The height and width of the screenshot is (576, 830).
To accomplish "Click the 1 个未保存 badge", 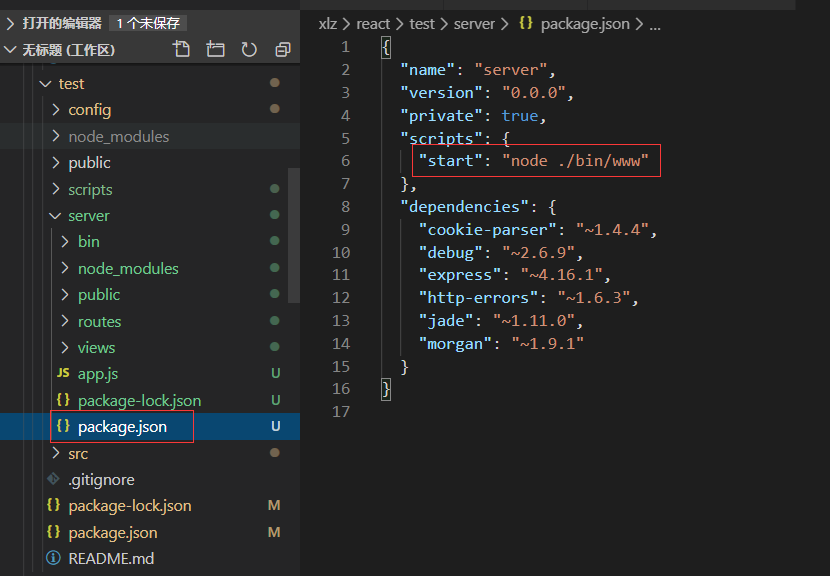I will point(148,23).
